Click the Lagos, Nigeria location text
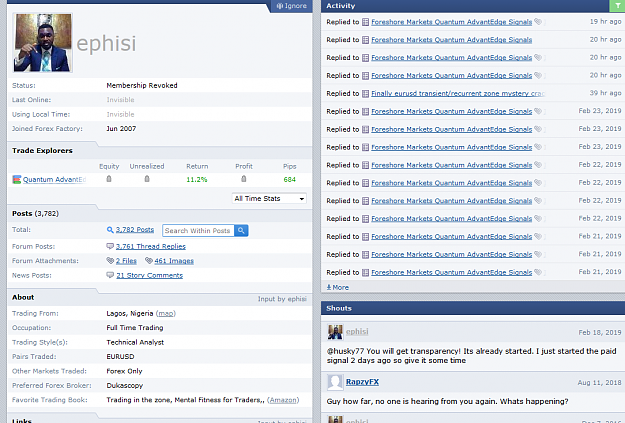 click(x=130, y=314)
